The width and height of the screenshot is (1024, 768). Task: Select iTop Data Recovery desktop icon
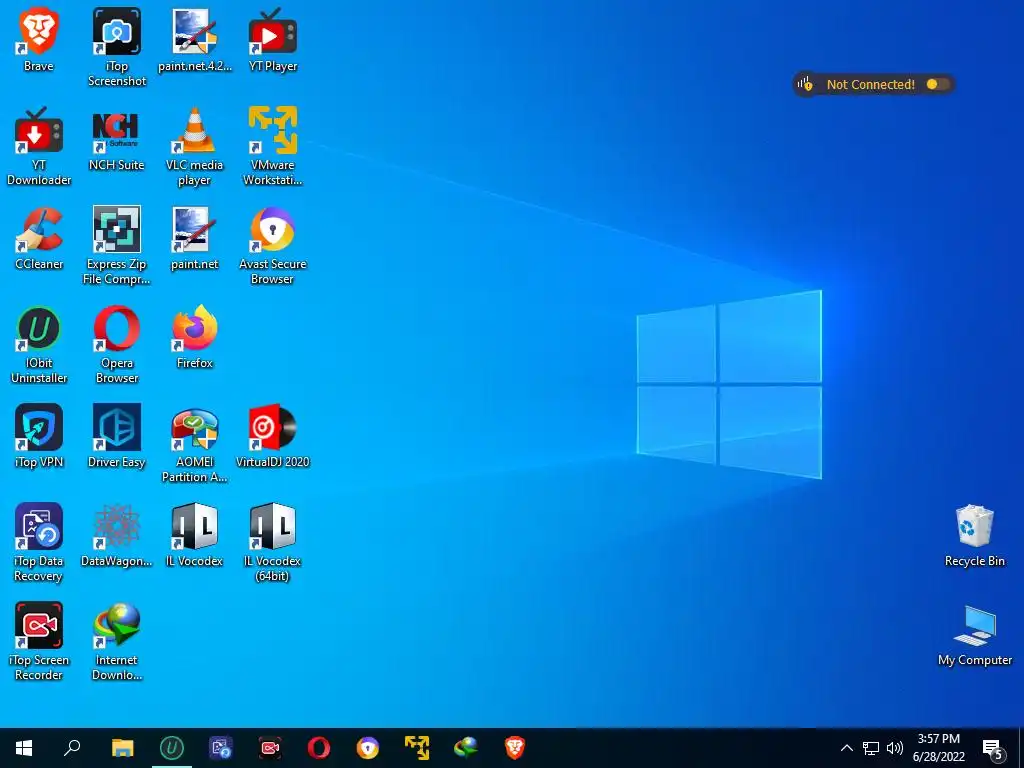point(39,543)
